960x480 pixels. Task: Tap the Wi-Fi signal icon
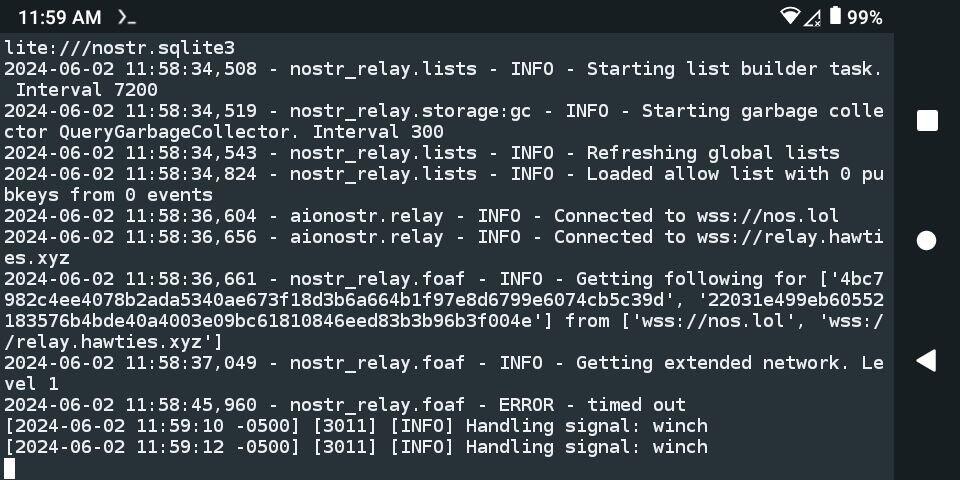tap(790, 16)
